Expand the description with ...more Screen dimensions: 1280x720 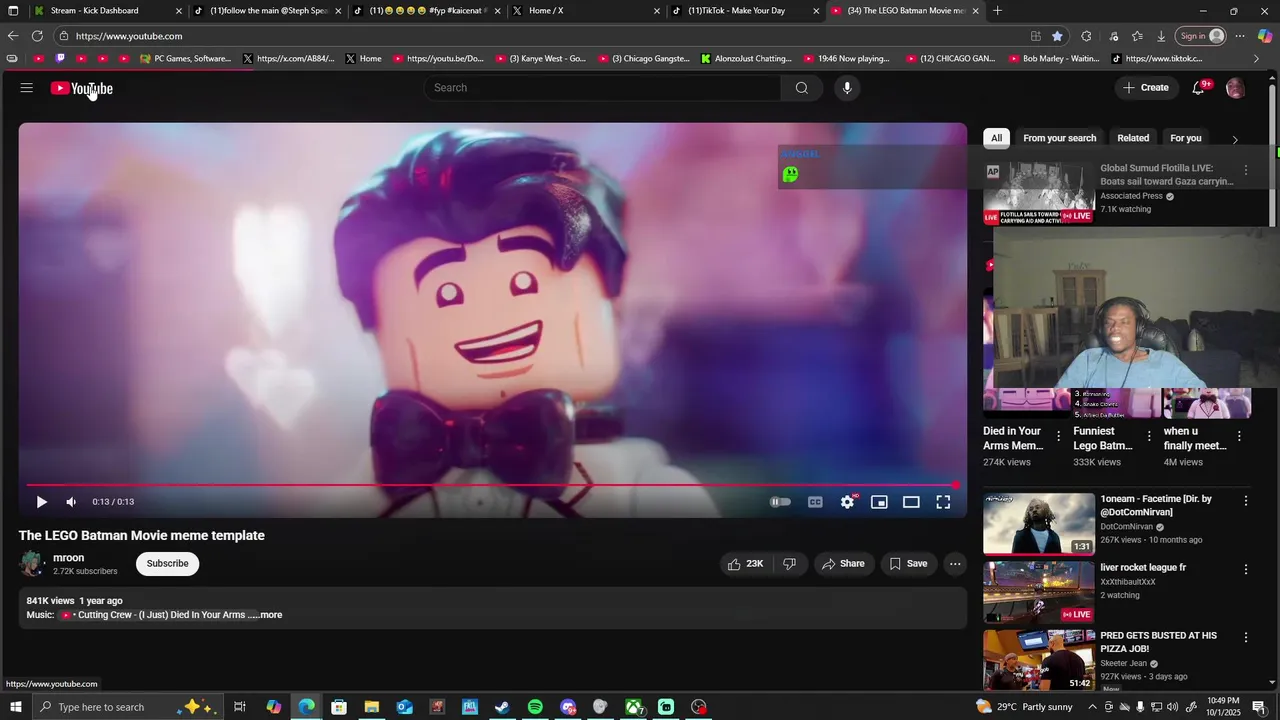269,615
